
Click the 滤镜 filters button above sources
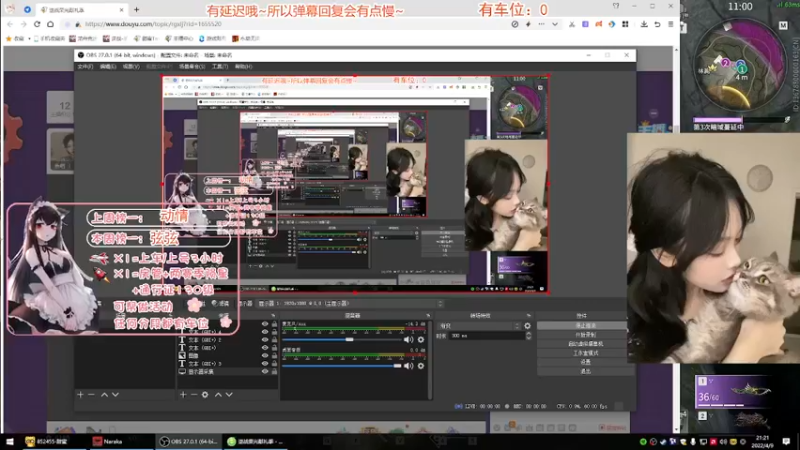point(221,304)
